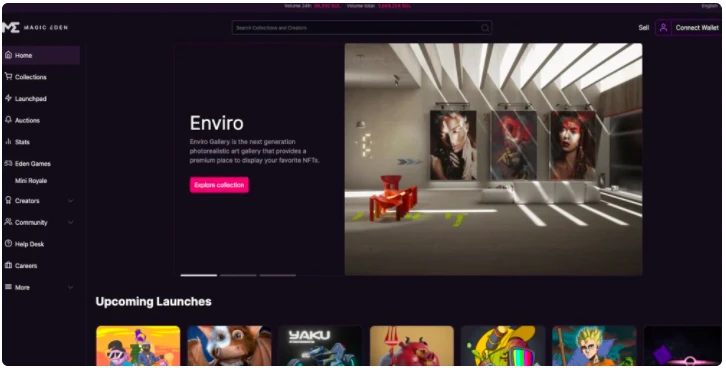Click the Eden Games controller icon
This screenshot has height=368, width=726.
pyautogui.click(x=8, y=163)
